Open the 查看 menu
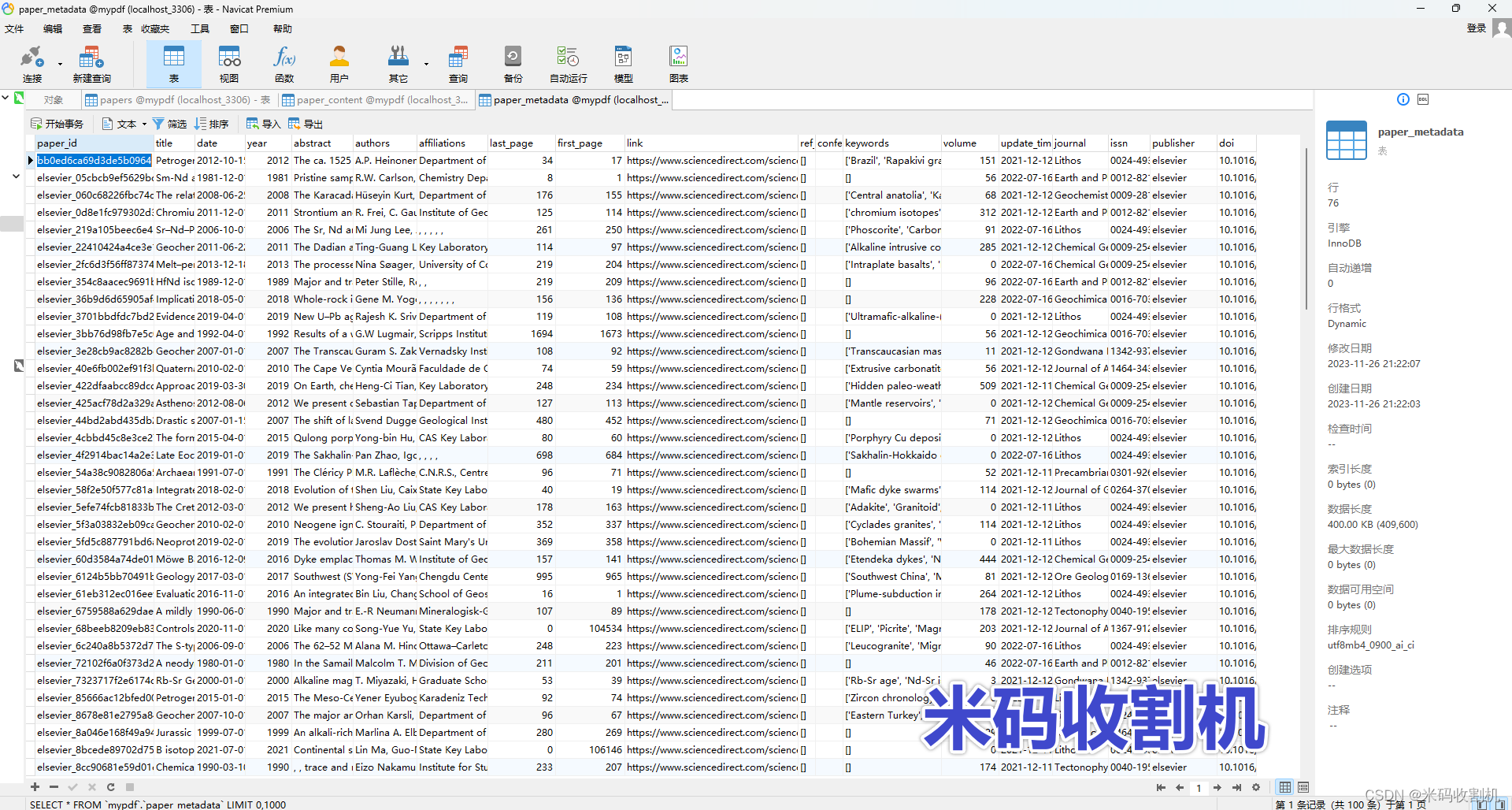This screenshot has height=810, width=1512. 92,29
